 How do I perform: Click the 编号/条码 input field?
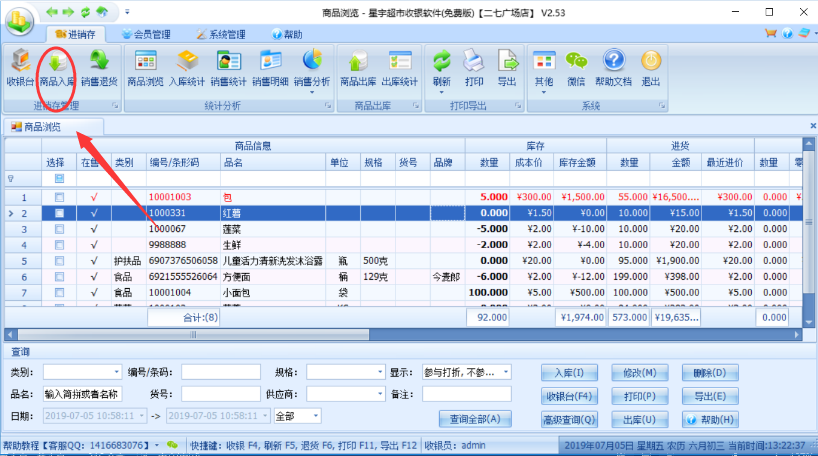click(x=221, y=372)
